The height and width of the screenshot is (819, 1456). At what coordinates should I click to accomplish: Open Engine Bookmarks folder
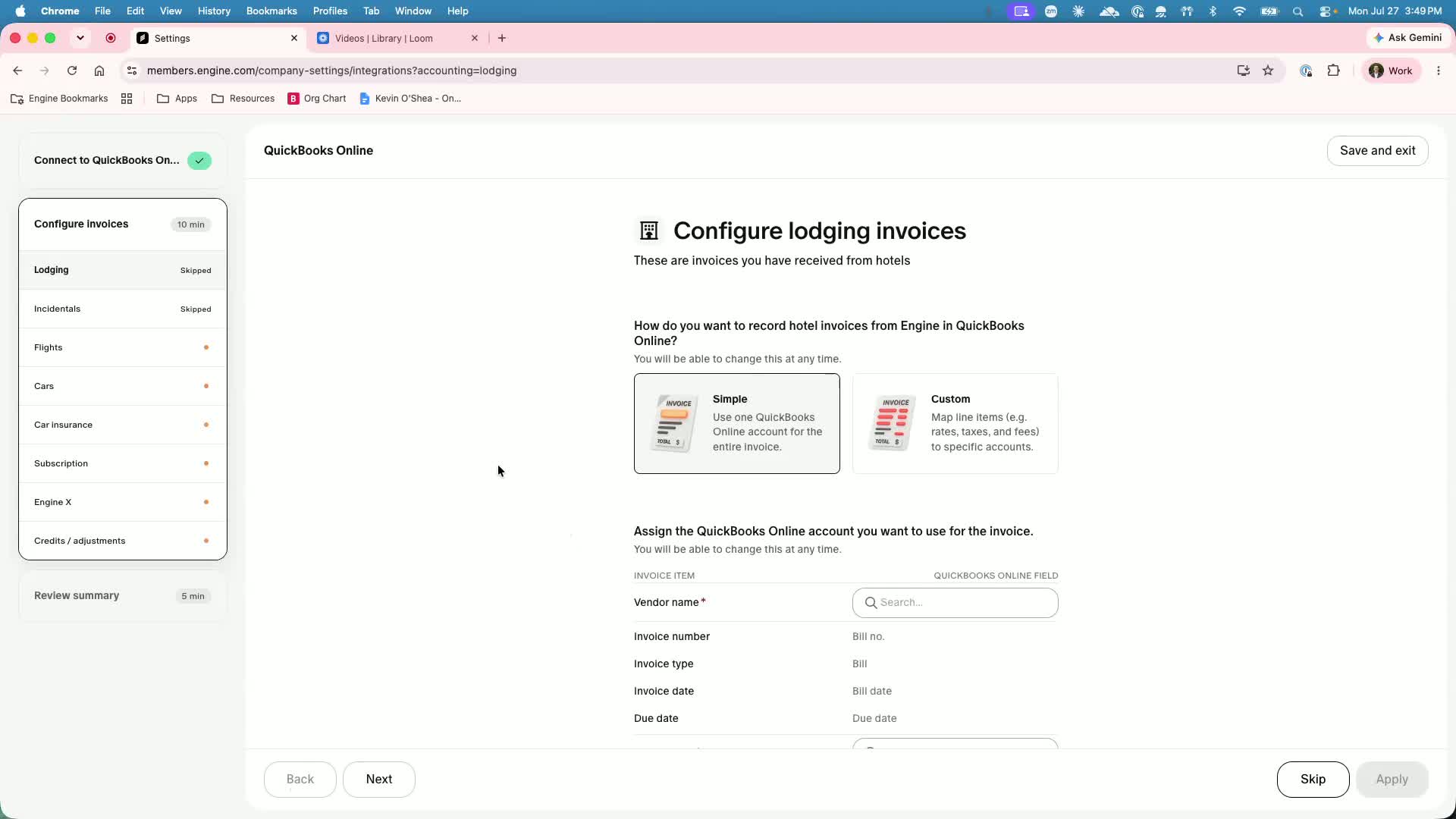click(60, 99)
